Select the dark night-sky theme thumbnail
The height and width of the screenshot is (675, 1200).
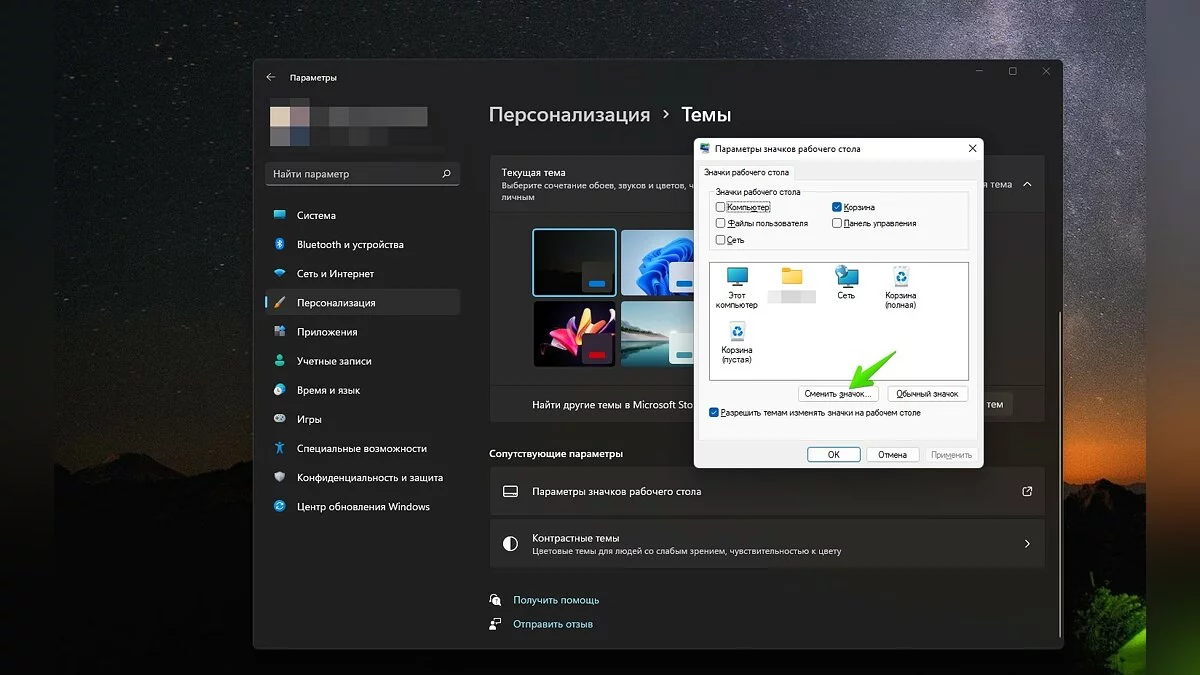pos(574,262)
